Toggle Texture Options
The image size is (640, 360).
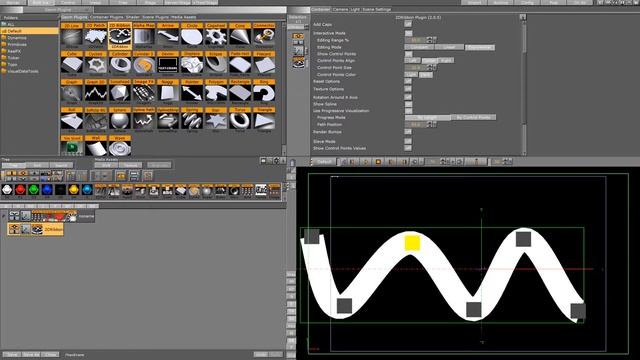click(408, 89)
